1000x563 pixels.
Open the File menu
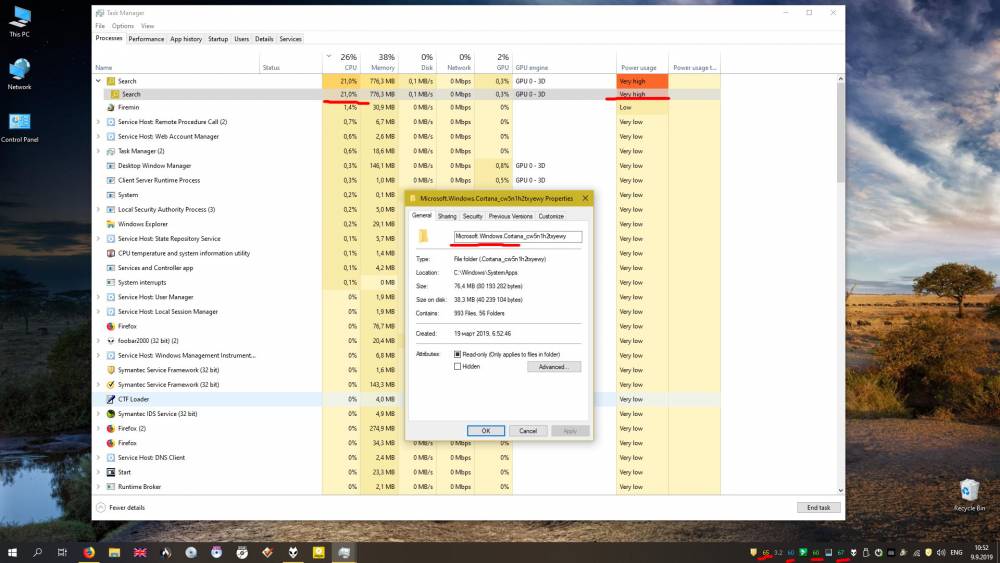click(100, 26)
